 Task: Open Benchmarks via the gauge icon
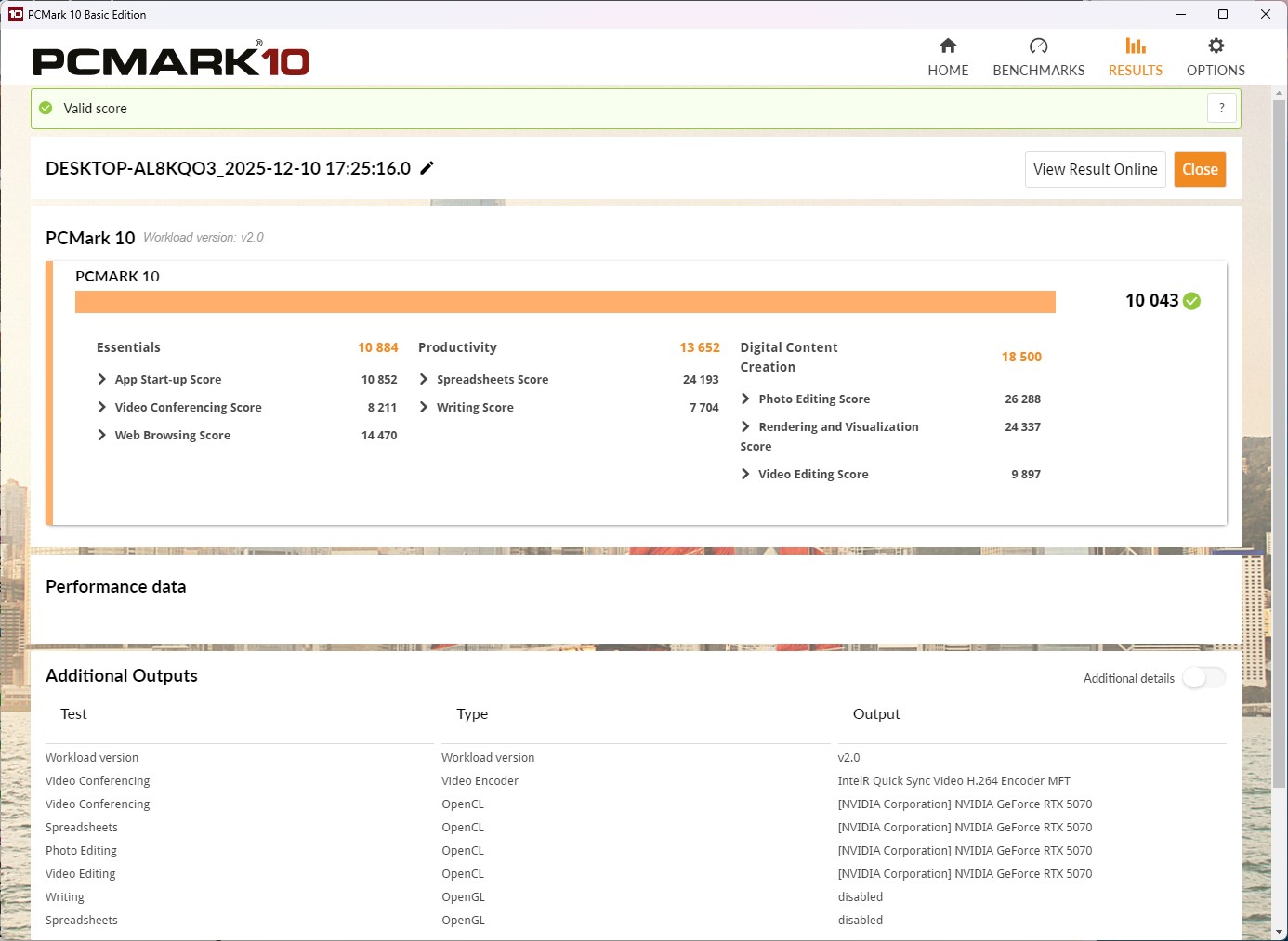[x=1038, y=46]
